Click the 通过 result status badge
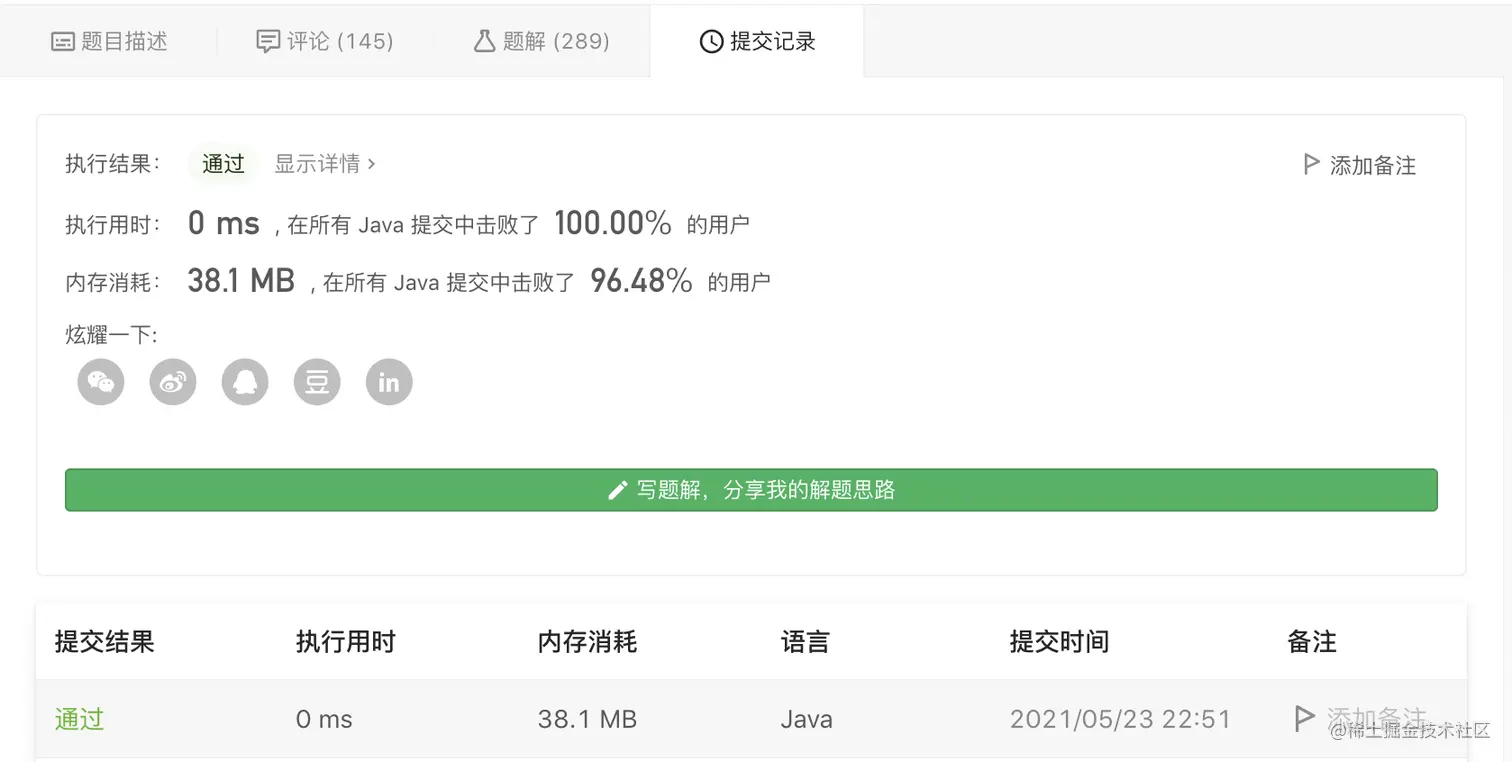 (x=223, y=164)
